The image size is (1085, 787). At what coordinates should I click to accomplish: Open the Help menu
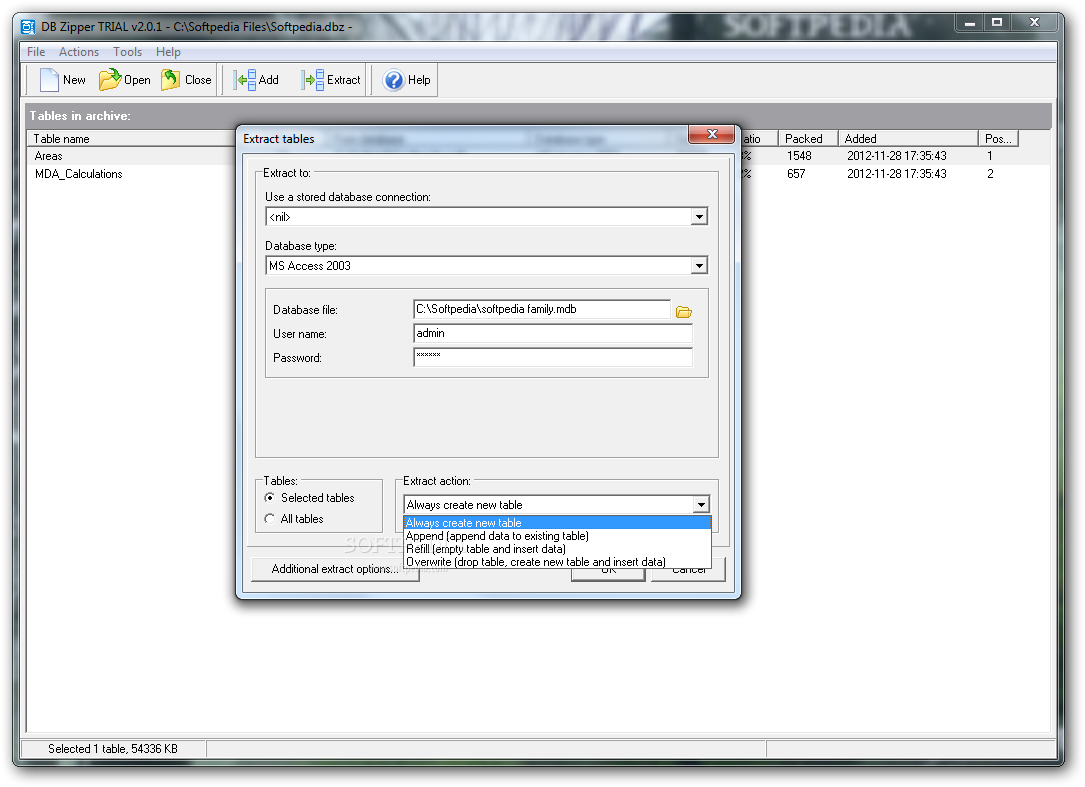pos(168,52)
